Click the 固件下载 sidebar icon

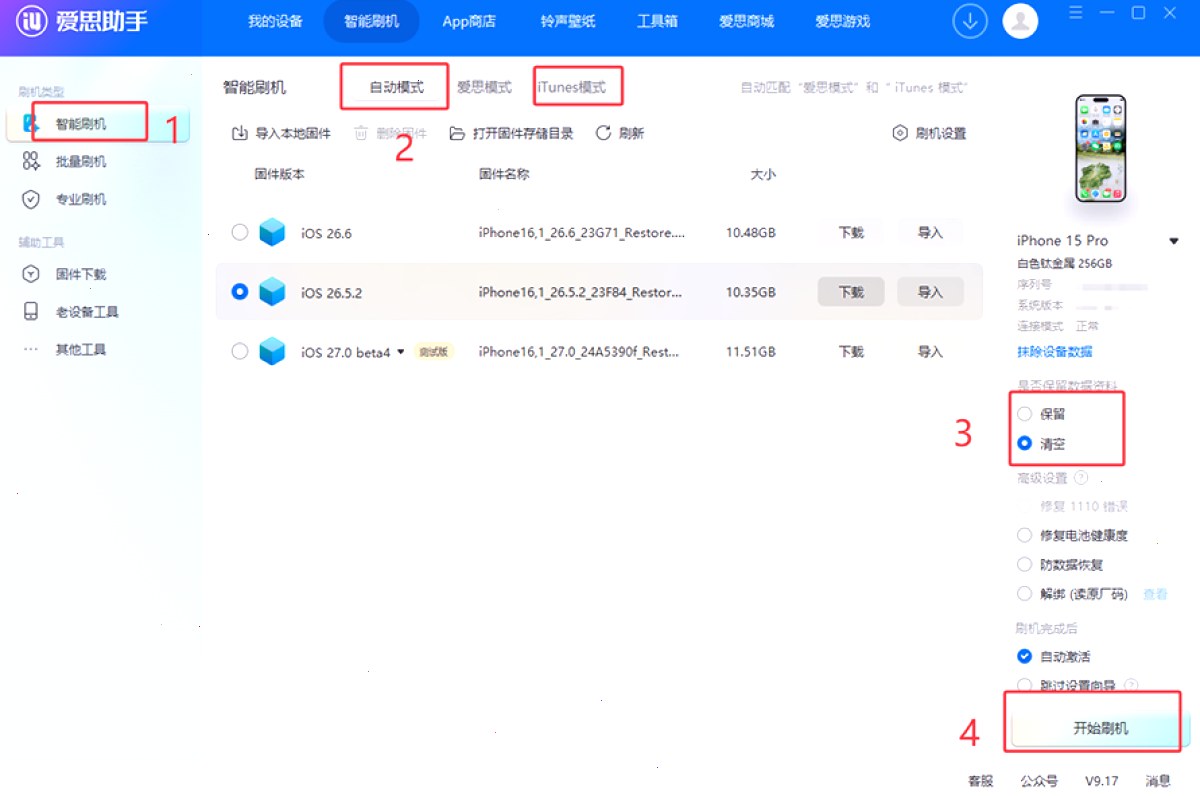coord(32,274)
